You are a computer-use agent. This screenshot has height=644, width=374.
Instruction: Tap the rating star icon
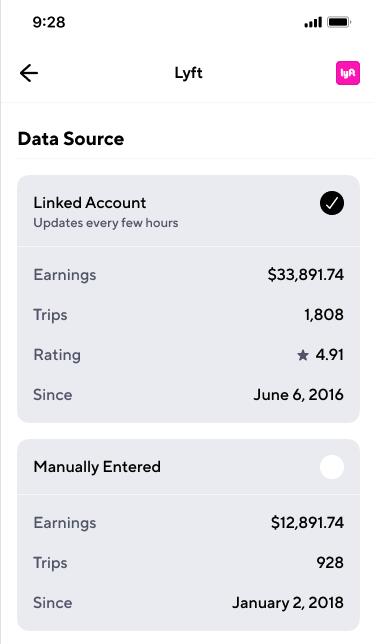303,355
